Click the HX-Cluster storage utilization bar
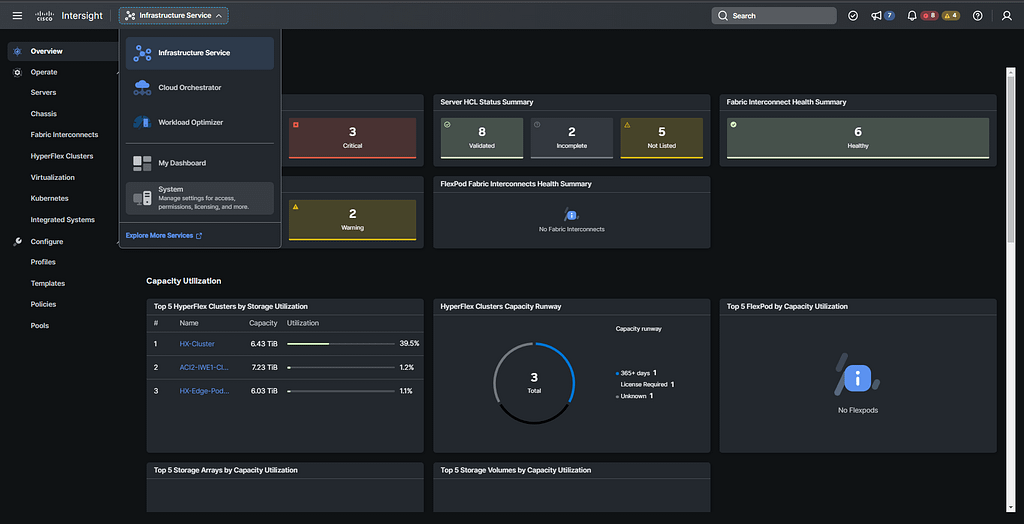 coord(339,344)
